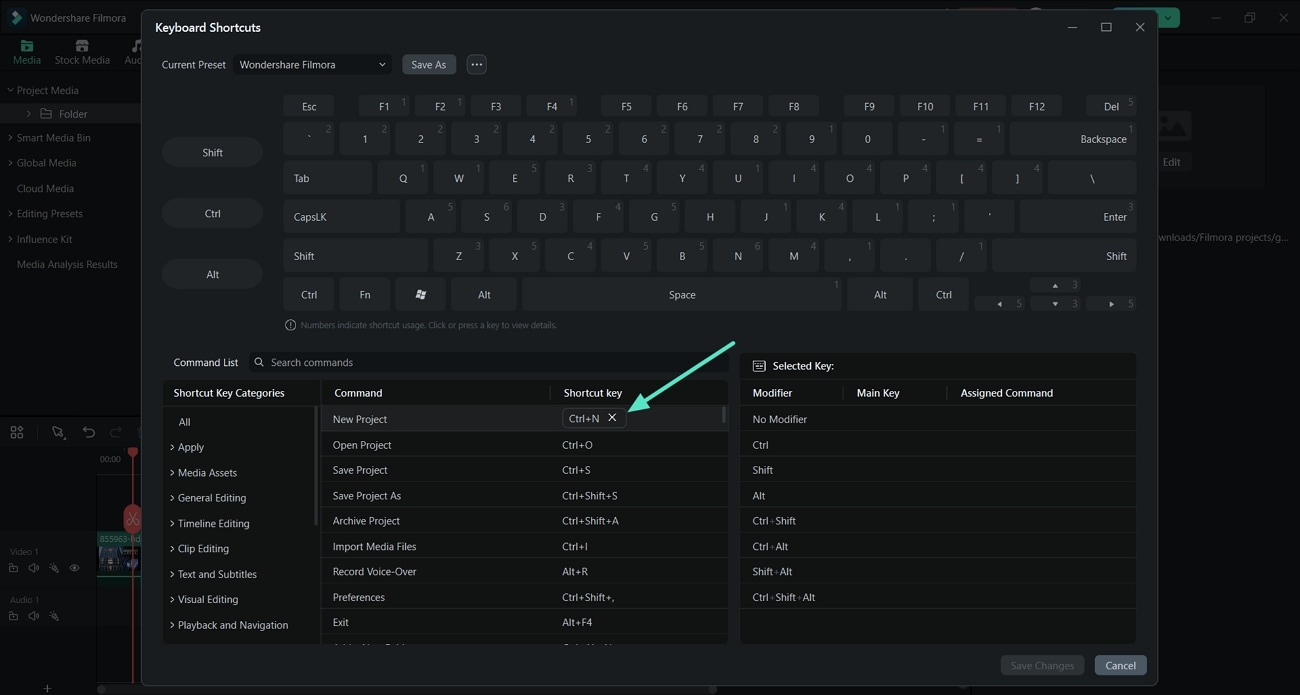Click the left arrow key on keyboard
The image size is (1300, 695).
coord(999,303)
